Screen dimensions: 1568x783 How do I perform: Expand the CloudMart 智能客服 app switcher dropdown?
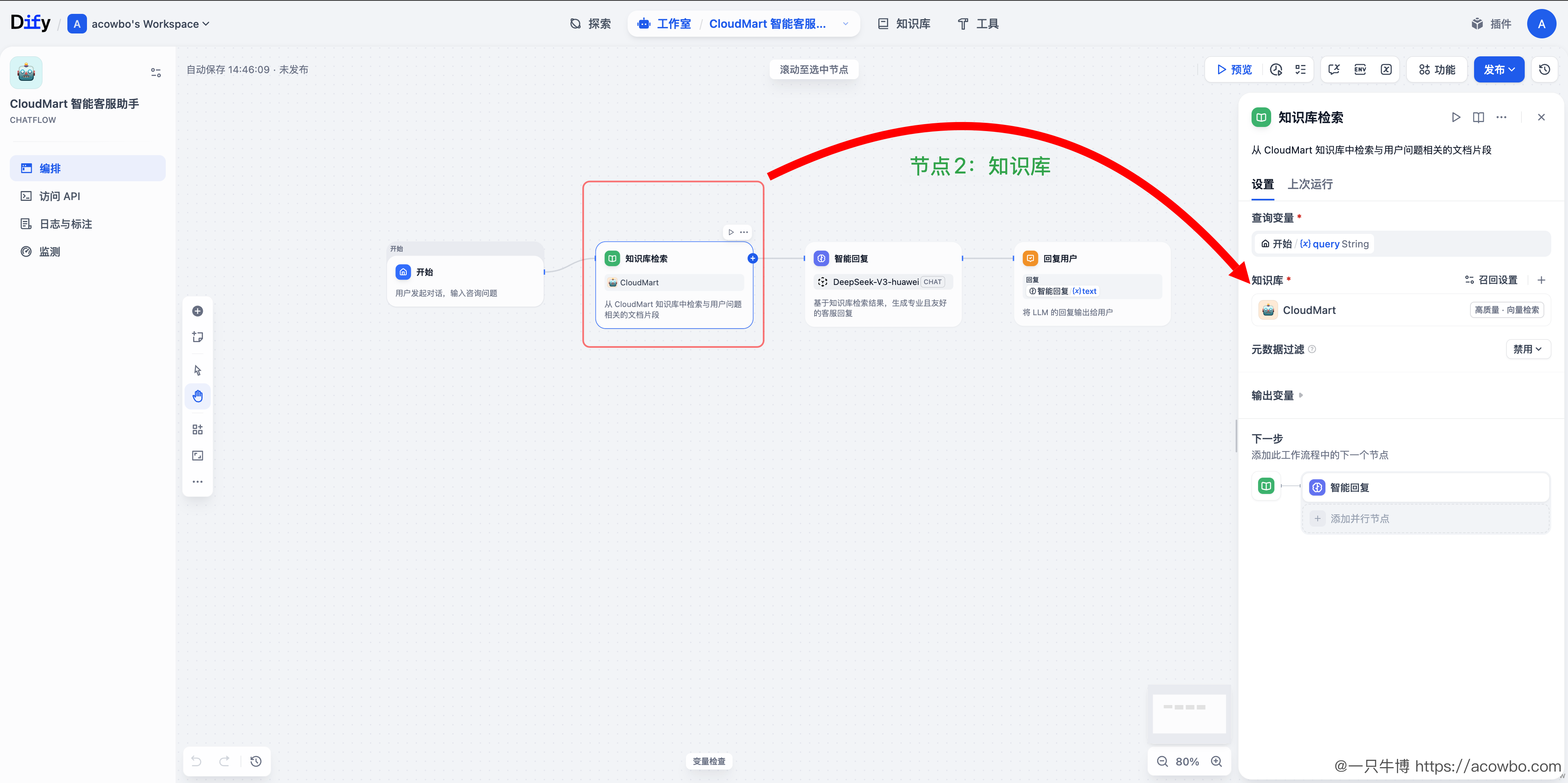[846, 24]
